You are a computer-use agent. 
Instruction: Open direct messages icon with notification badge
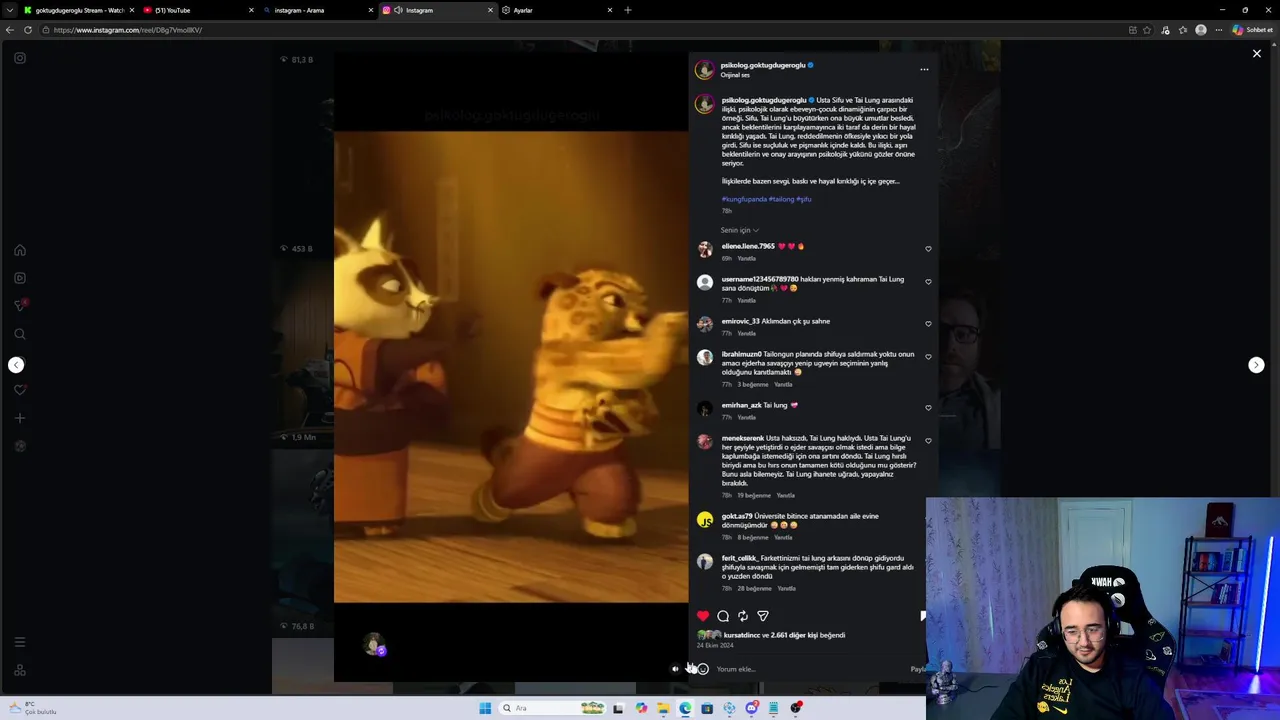[20, 305]
